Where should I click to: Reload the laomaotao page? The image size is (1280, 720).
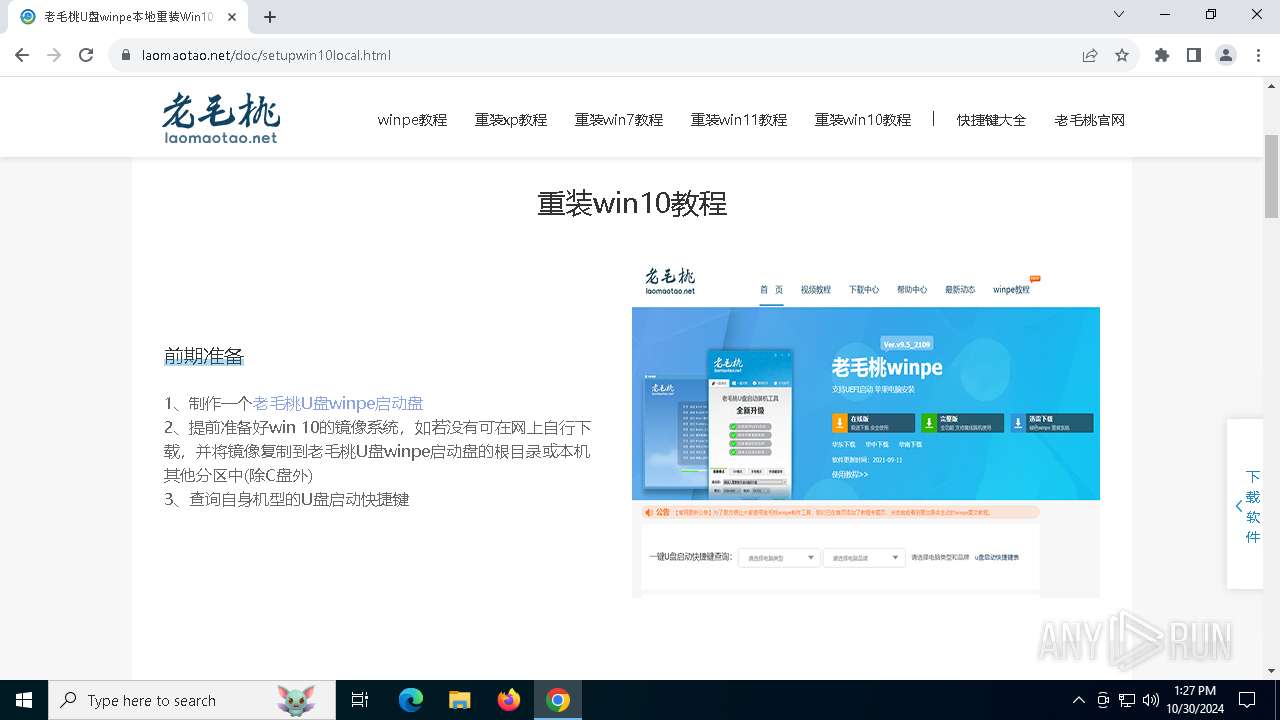86,55
